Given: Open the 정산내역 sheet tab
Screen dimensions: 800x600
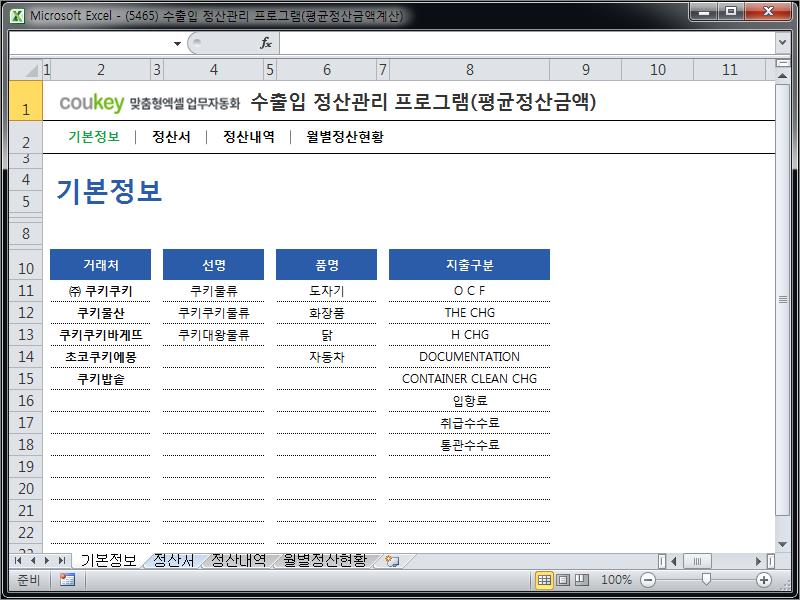Looking at the screenshot, I should point(238,561).
